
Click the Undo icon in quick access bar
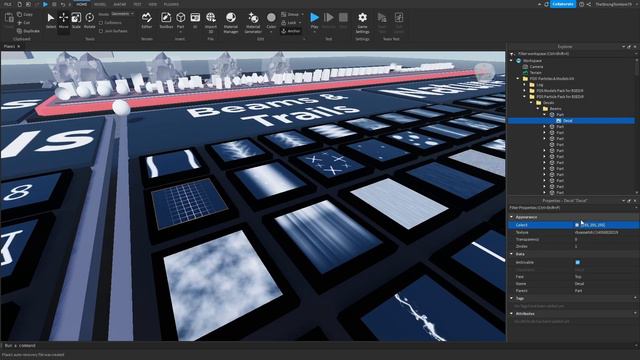(62, 4)
